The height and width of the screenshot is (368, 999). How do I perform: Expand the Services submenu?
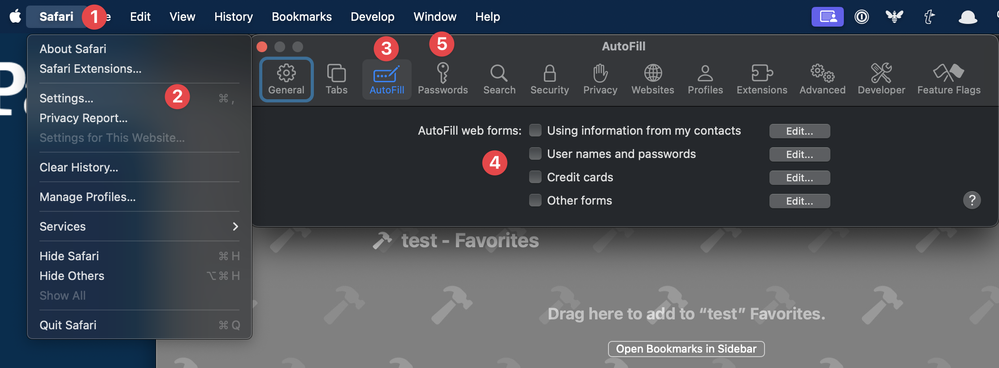tap(139, 227)
